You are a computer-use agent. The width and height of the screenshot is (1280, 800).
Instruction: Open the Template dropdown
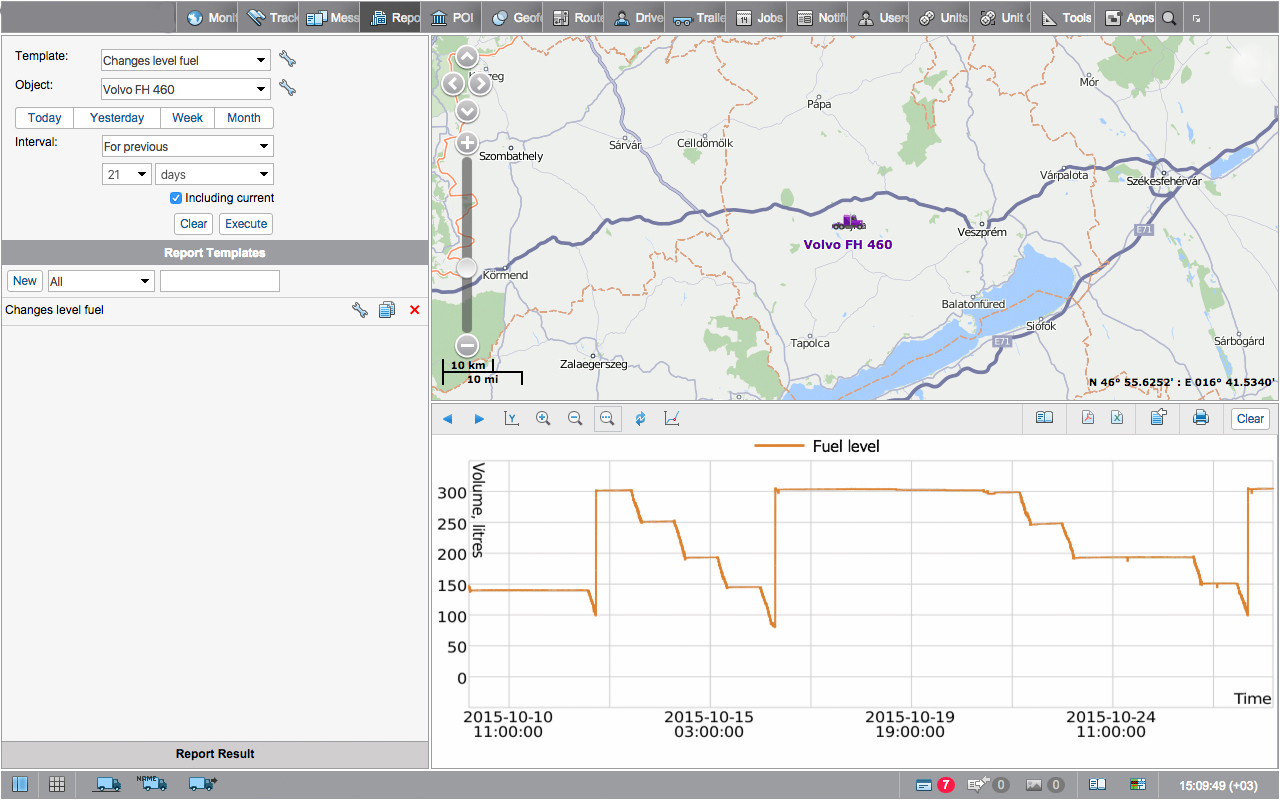tap(186, 60)
